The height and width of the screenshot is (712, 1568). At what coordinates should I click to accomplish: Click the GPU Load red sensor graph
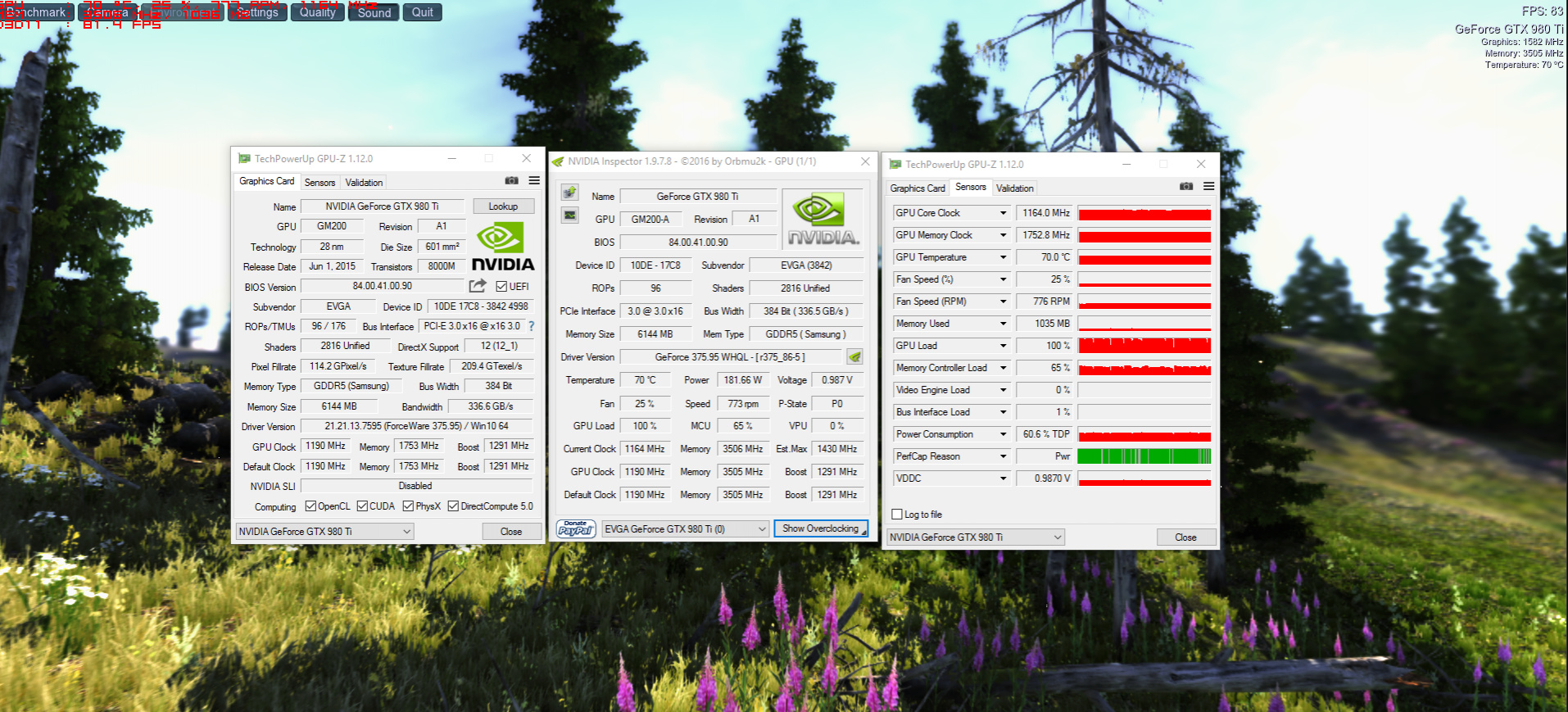(x=1144, y=346)
